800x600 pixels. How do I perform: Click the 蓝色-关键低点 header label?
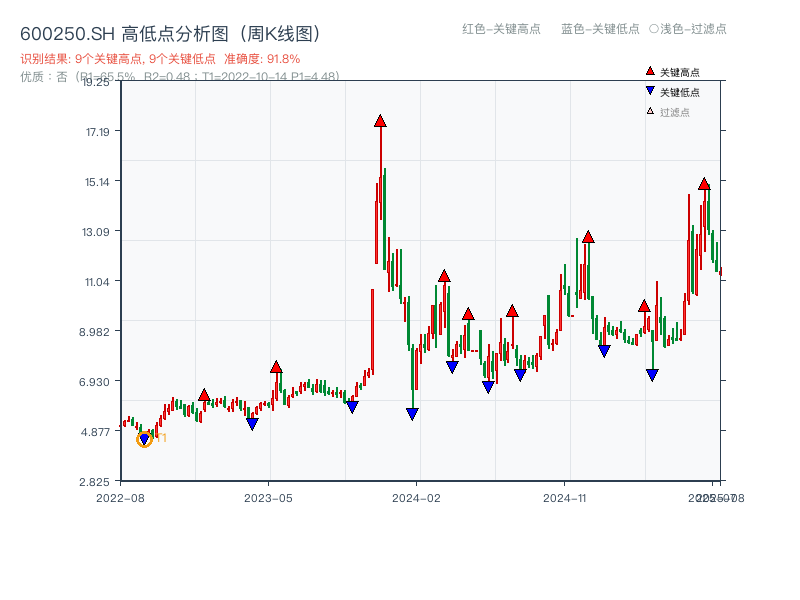pyautogui.click(x=600, y=29)
